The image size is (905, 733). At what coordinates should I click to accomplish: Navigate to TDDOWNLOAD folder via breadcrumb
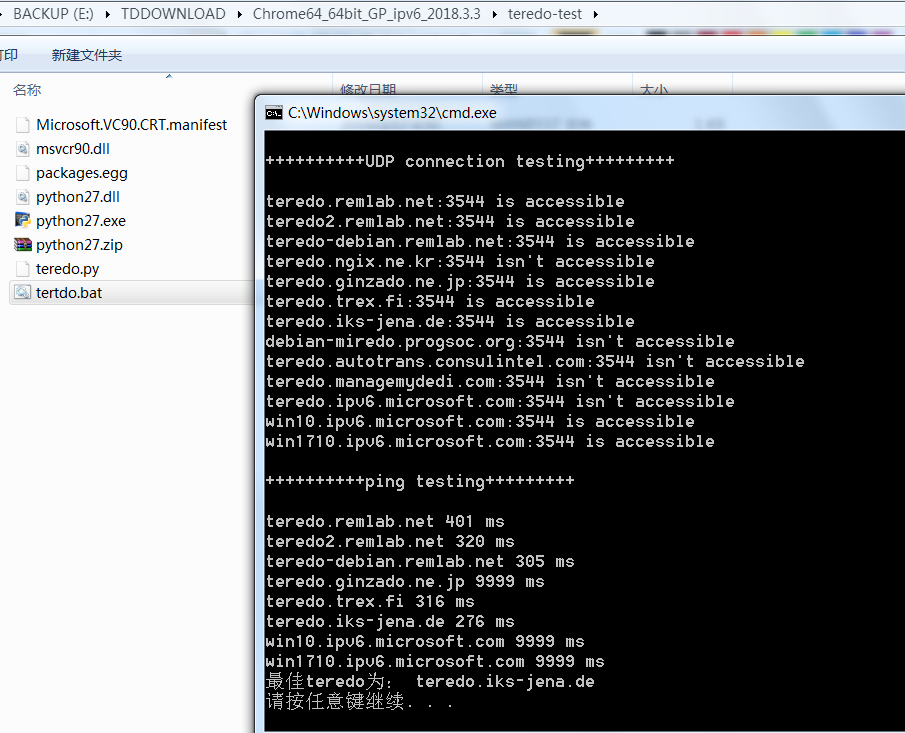point(173,15)
